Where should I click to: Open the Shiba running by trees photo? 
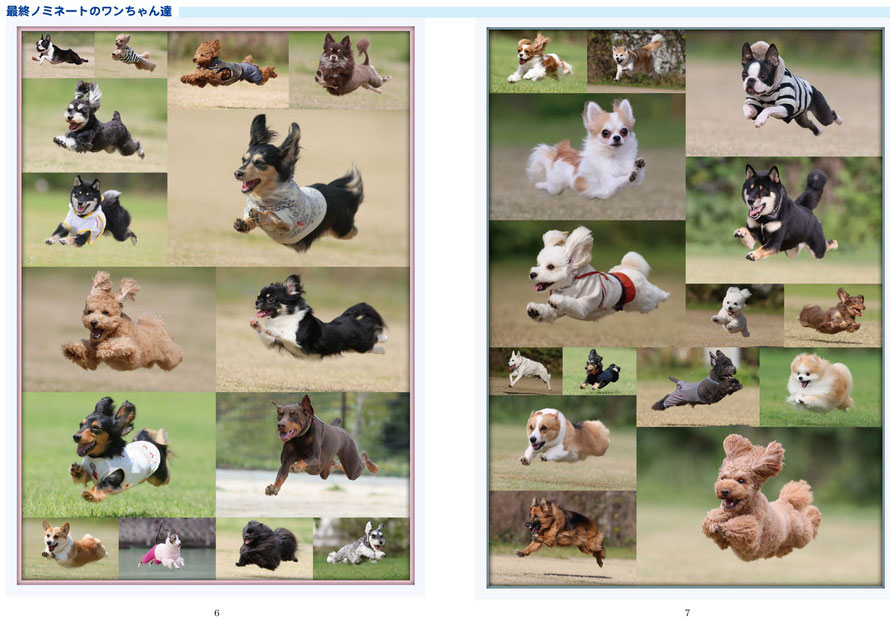tap(636, 60)
